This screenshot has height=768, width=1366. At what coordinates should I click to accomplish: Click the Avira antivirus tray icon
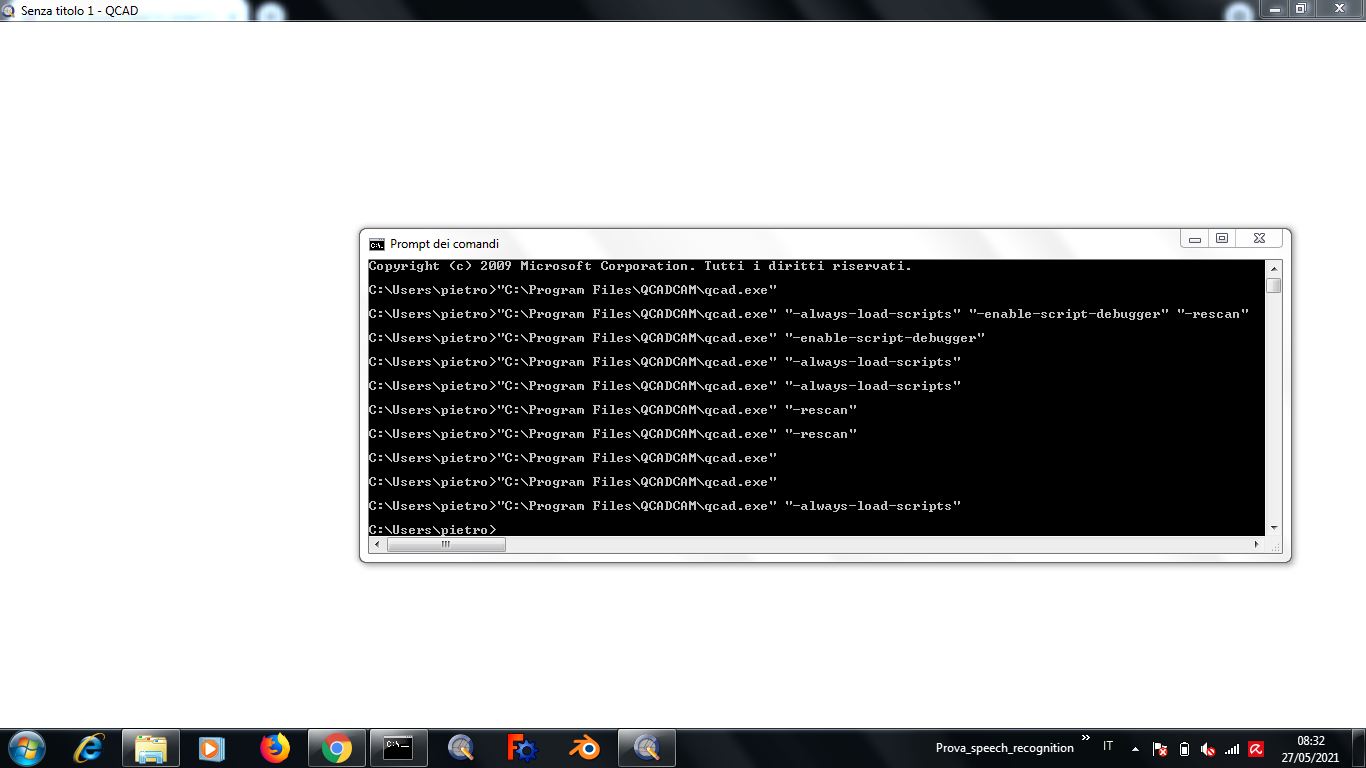click(1256, 749)
